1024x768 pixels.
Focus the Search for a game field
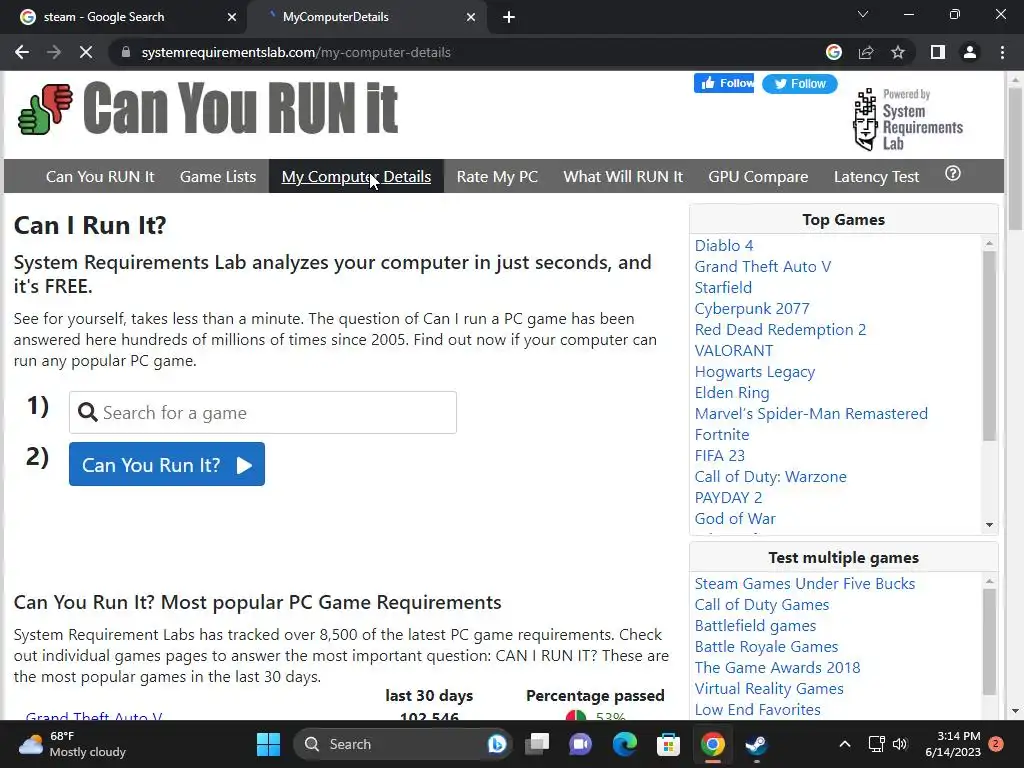click(263, 413)
